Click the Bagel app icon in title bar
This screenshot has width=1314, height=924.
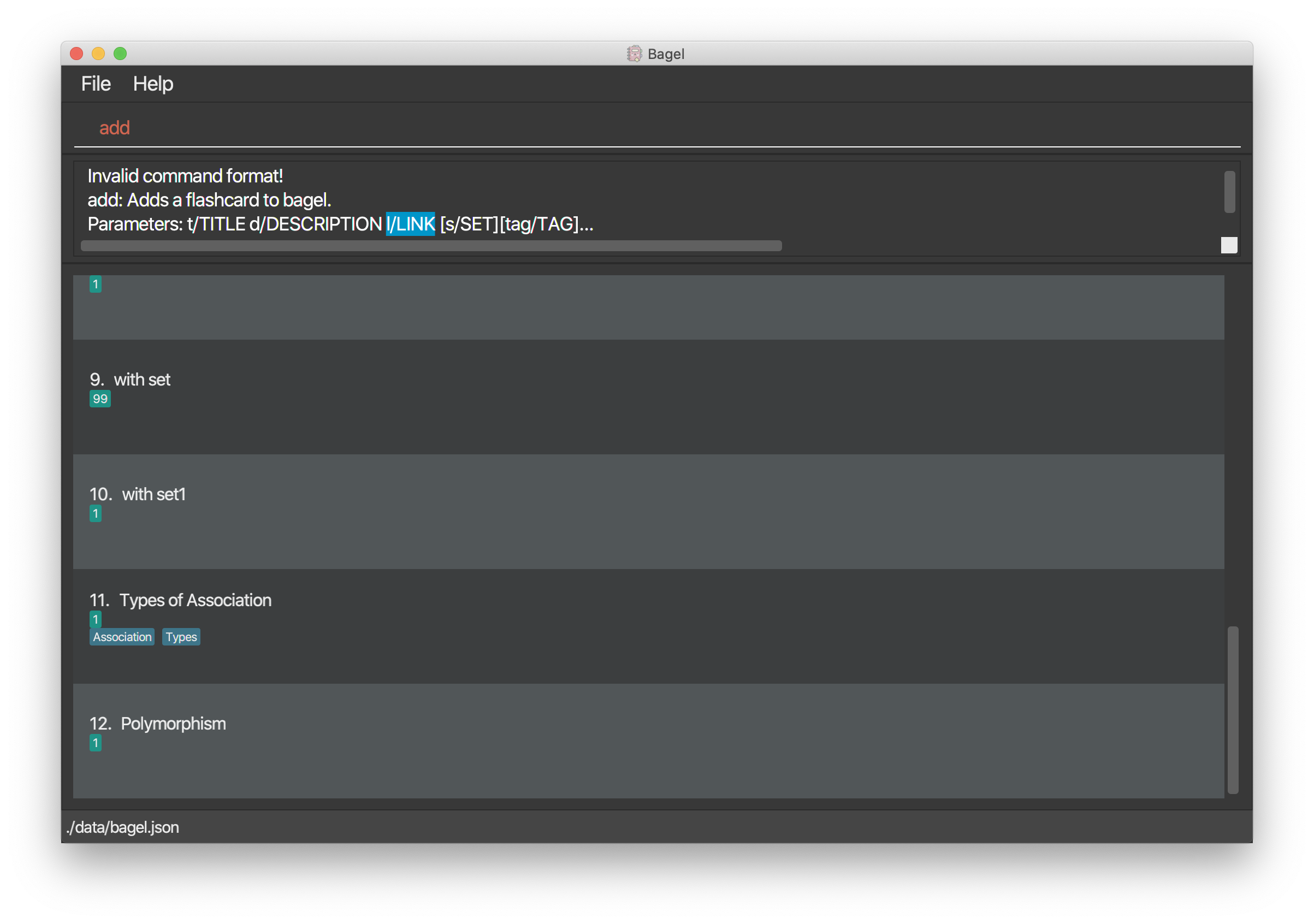point(634,54)
